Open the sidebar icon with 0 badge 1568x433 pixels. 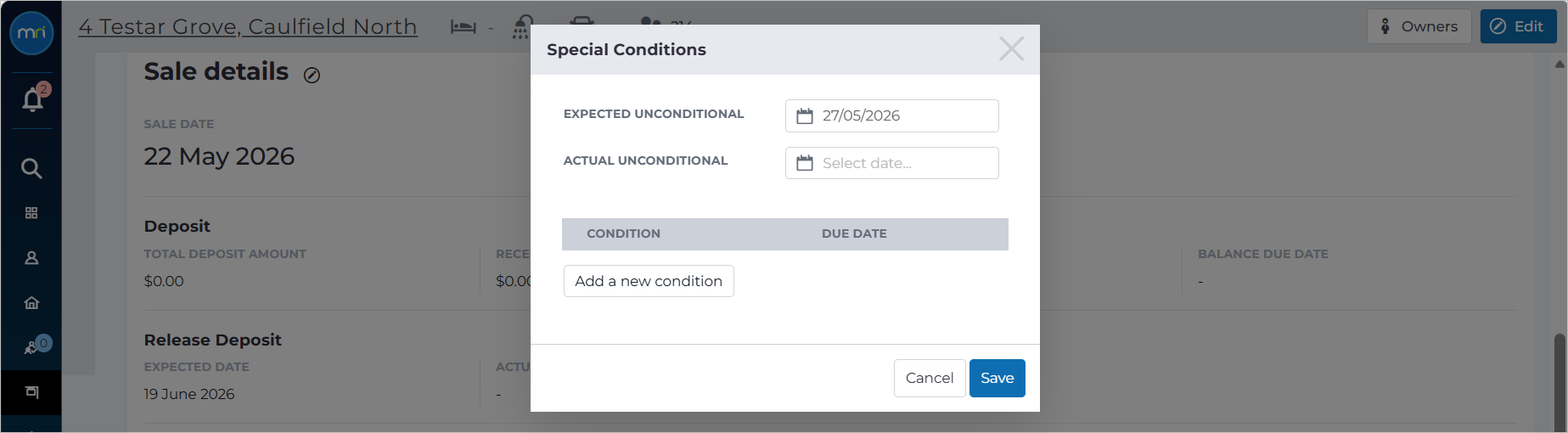click(34, 346)
